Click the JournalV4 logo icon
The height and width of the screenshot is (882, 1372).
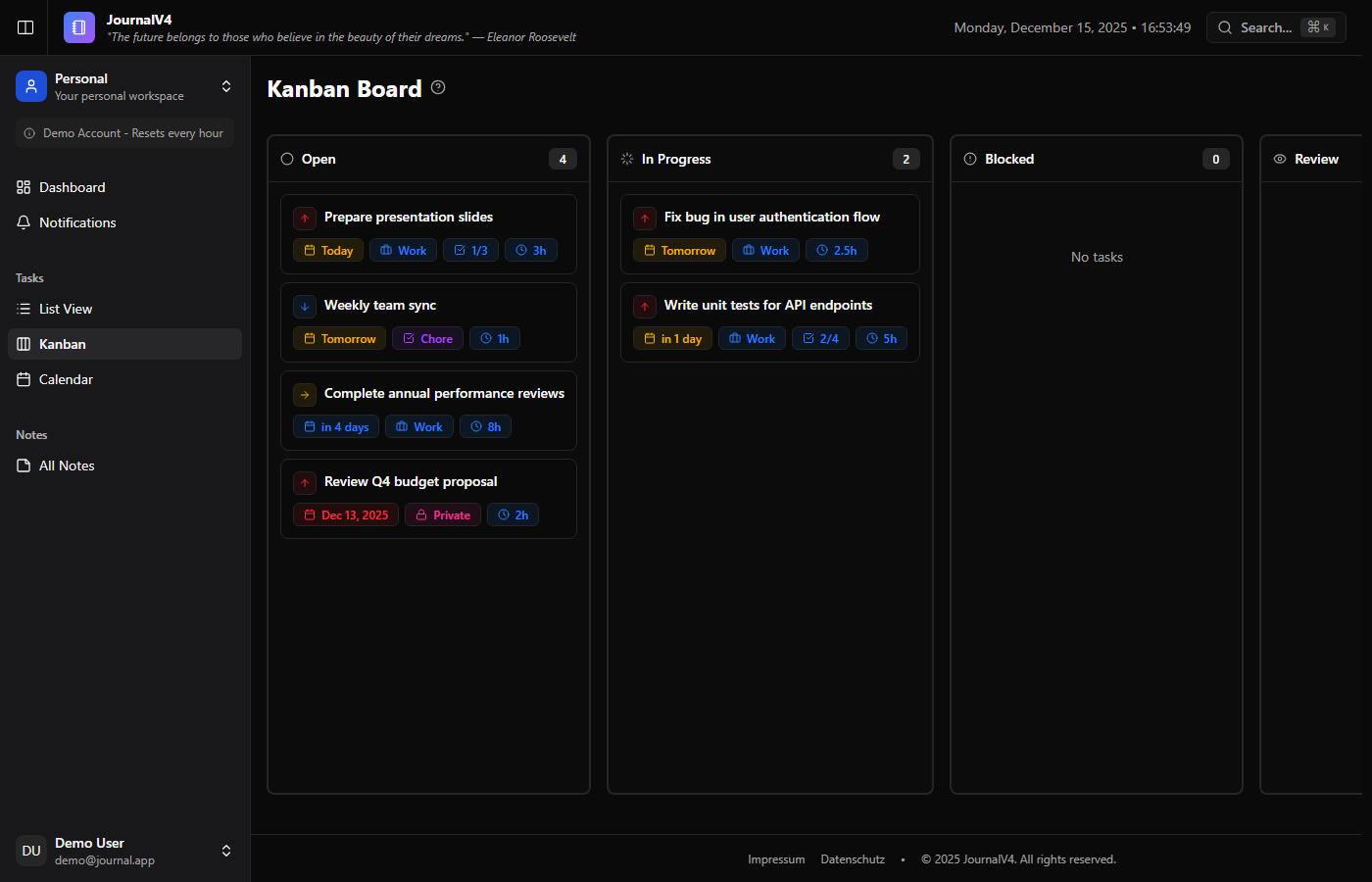[78, 27]
